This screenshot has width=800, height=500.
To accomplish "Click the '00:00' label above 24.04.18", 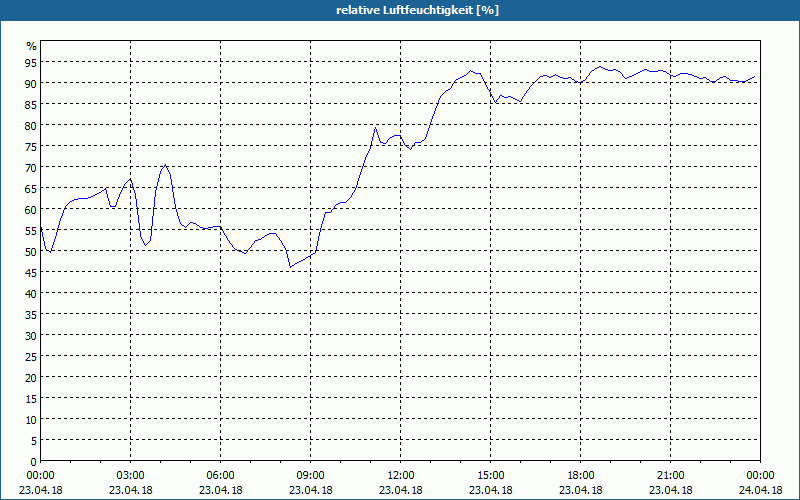I will [760, 476].
